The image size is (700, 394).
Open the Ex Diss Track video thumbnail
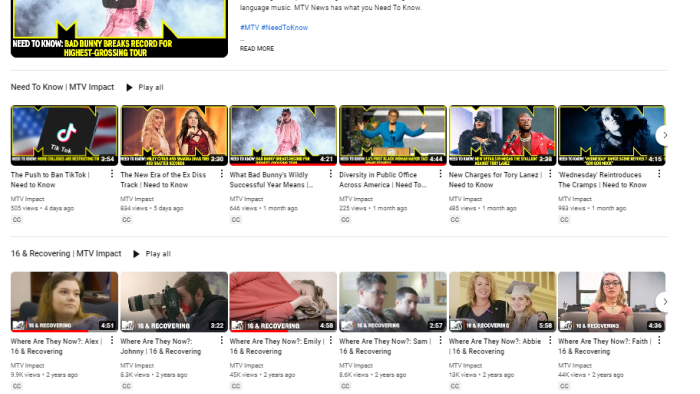coord(174,135)
